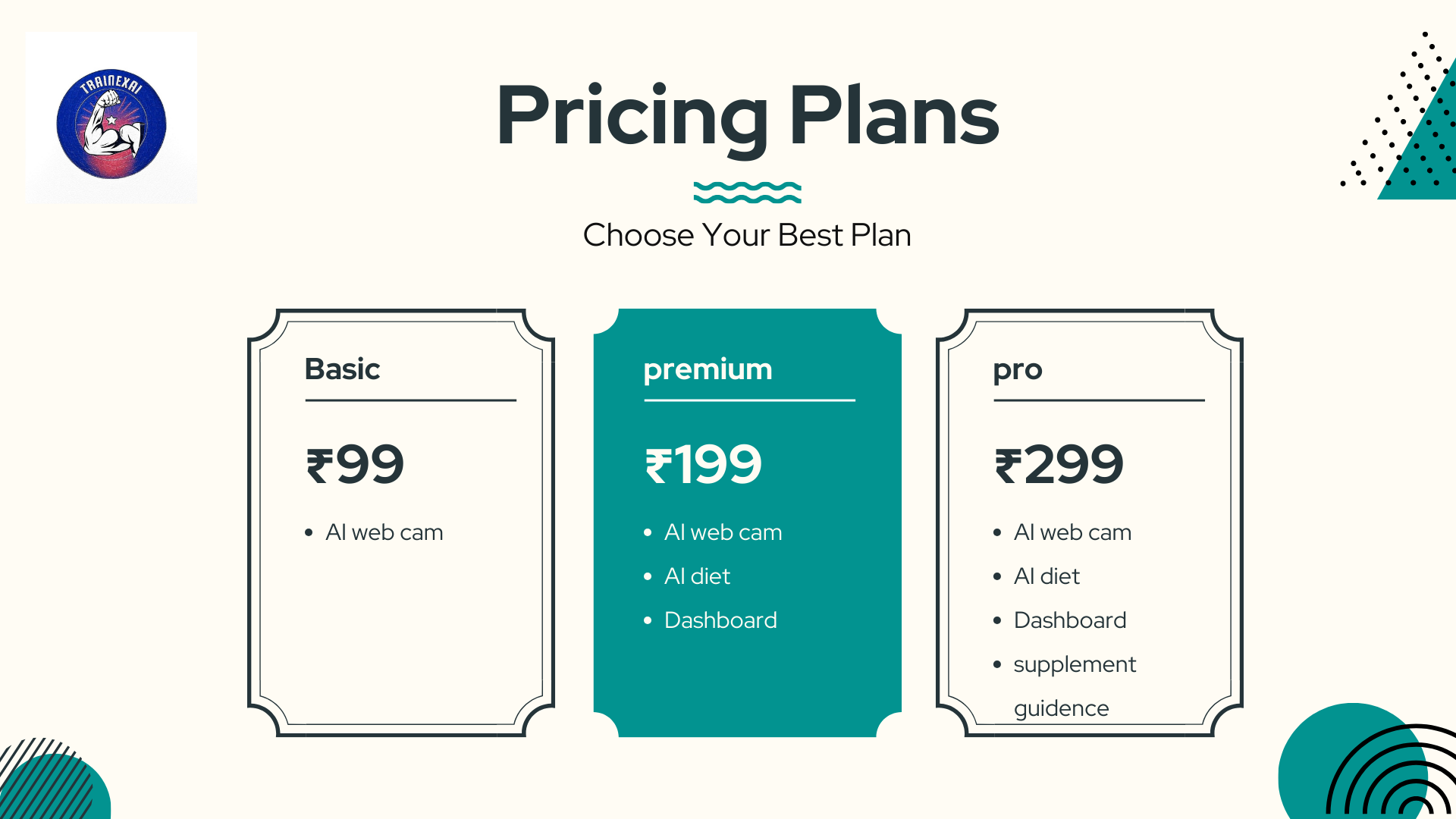Click the TrainexAI flexing arm logo

[x=111, y=124]
